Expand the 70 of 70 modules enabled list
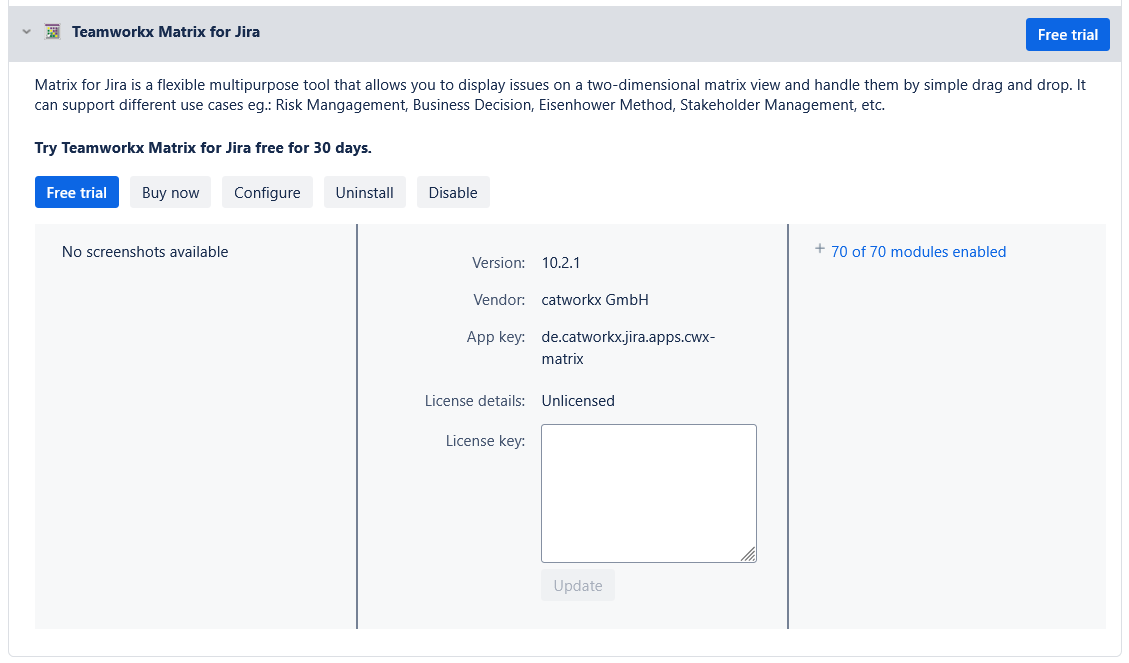Viewport: 1129px width, 663px height. [918, 252]
